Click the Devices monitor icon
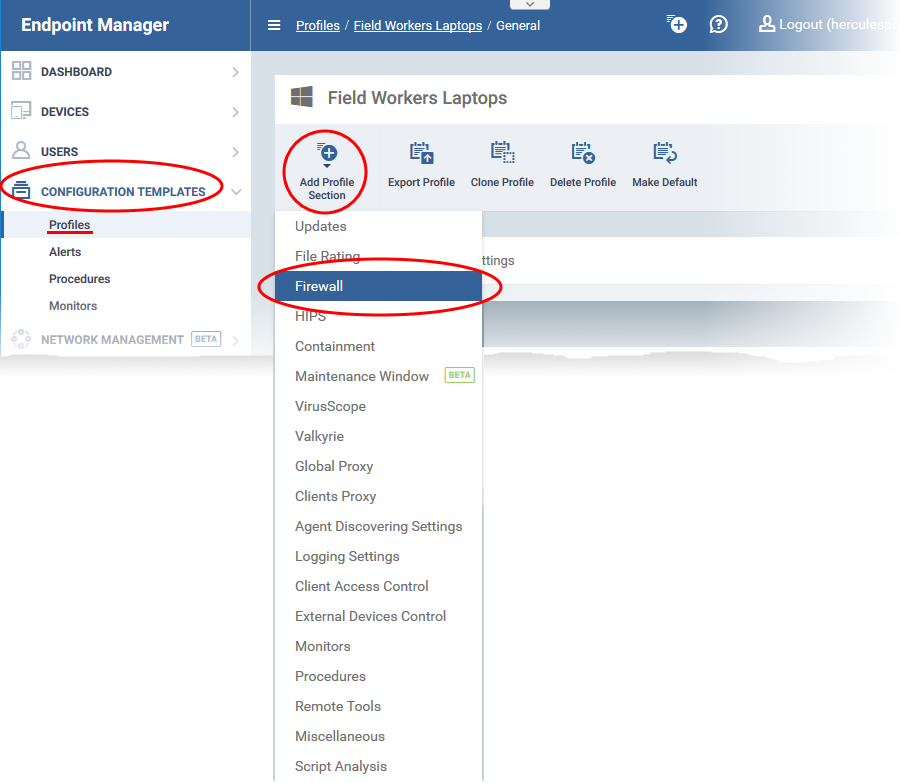Image resolution: width=900 pixels, height=783 pixels. coord(21,111)
